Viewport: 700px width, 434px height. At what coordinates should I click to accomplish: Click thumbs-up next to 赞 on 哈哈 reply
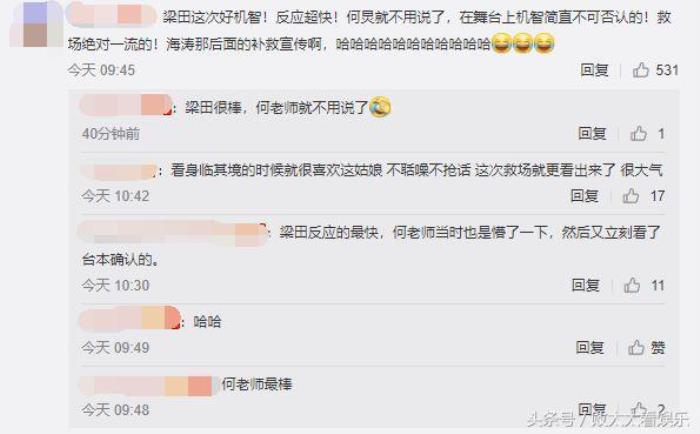[x=636, y=347]
